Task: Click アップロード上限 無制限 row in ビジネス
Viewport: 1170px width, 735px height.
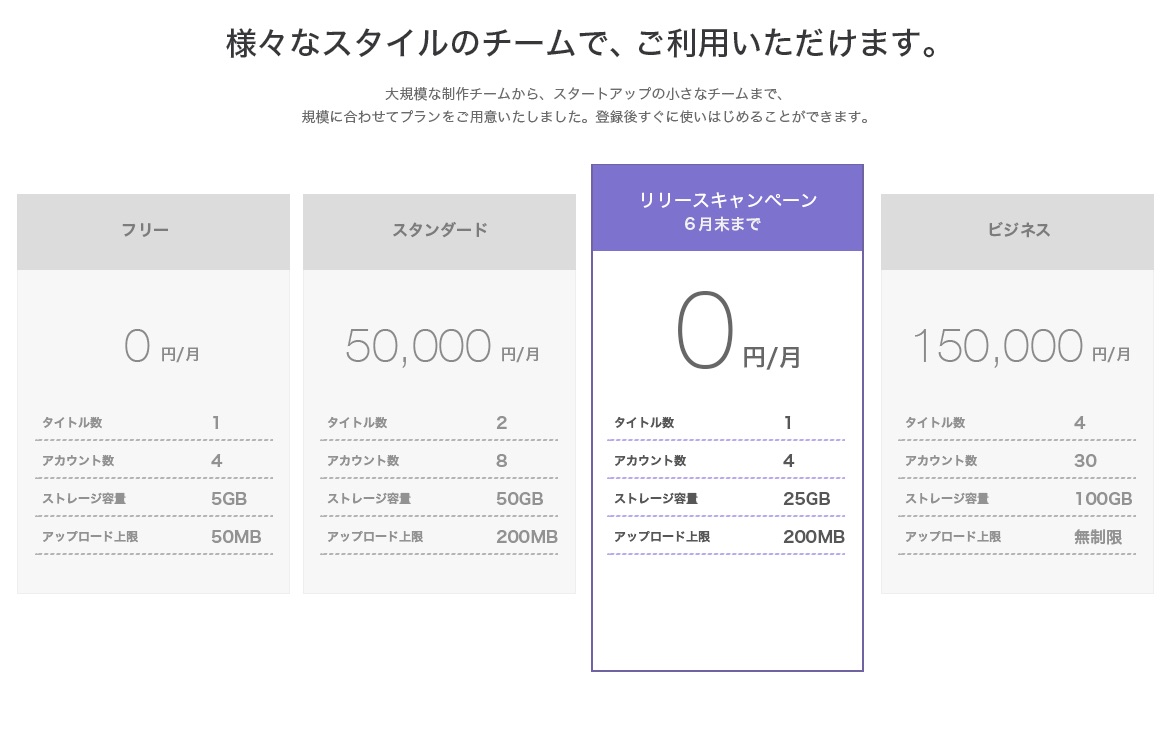Action: point(1017,537)
